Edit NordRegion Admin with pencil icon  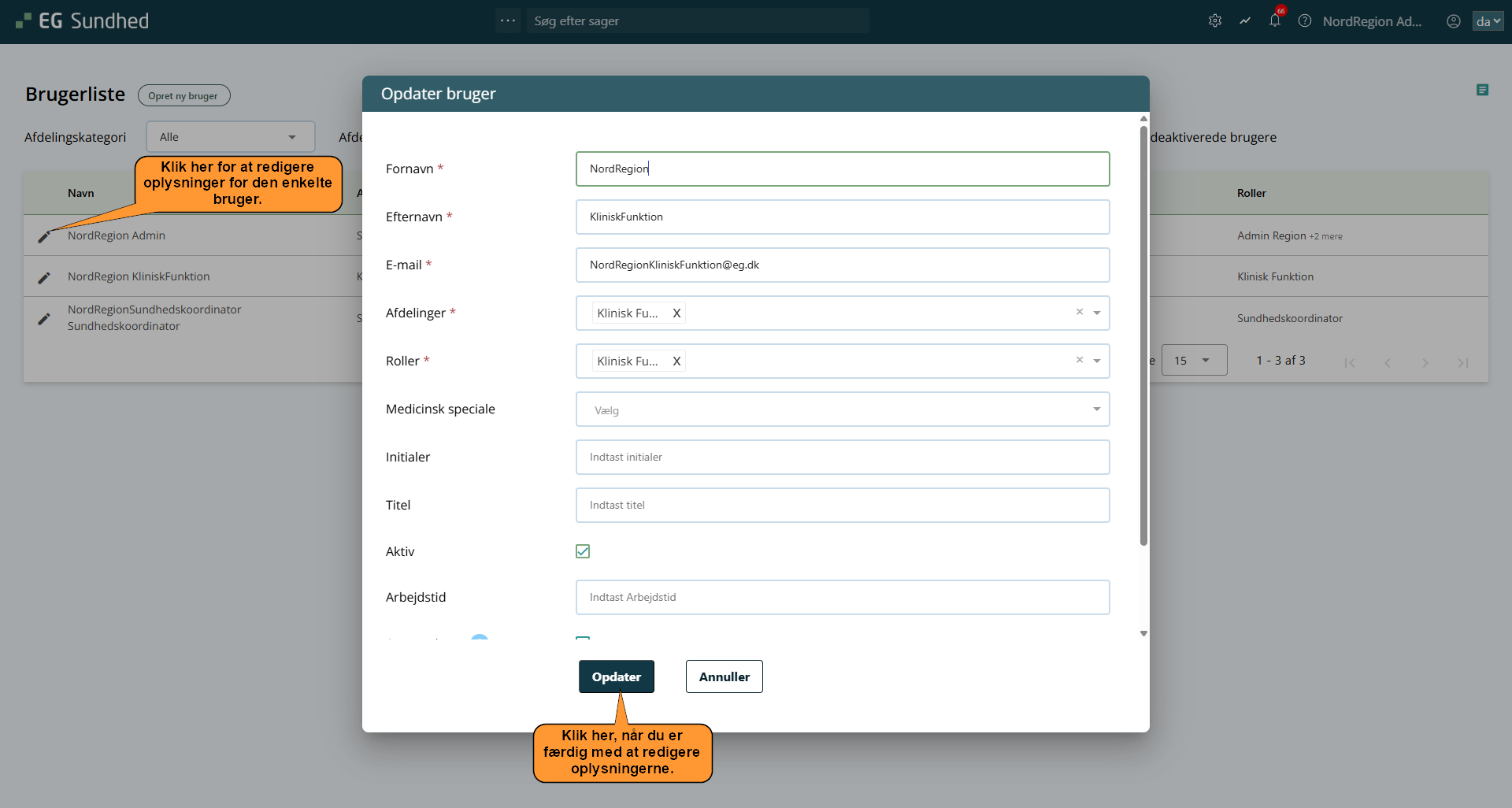click(44, 236)
